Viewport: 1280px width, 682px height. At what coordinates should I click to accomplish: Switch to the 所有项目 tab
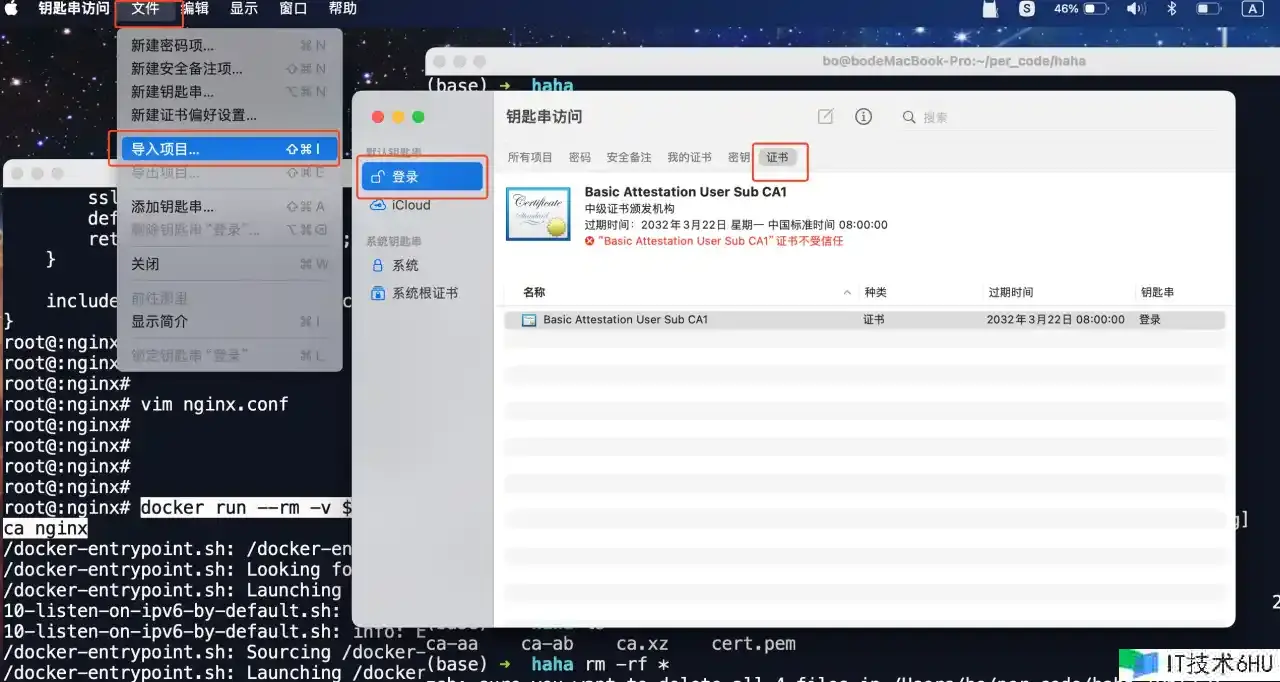tap(530, 157)
